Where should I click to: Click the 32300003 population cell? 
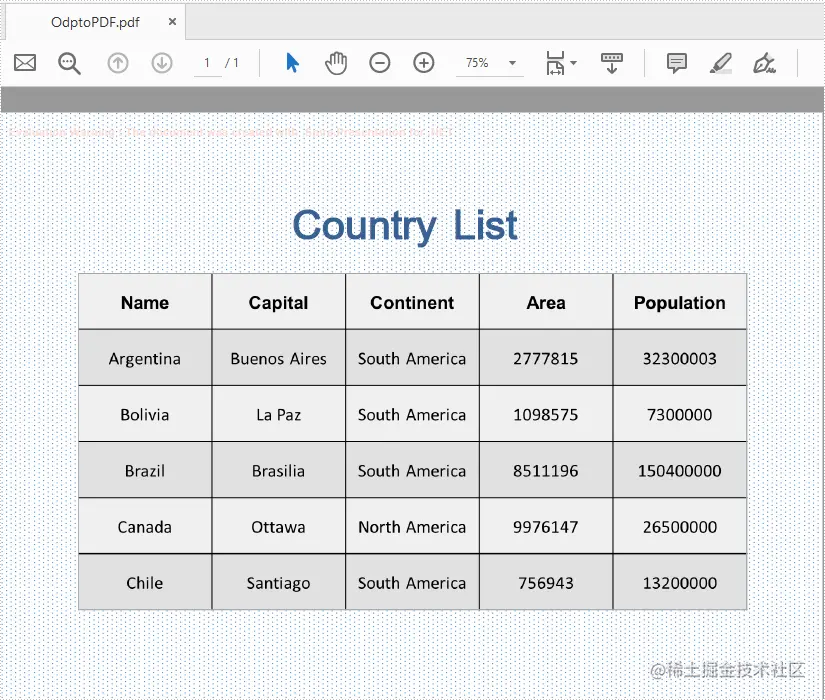[680, 358]
